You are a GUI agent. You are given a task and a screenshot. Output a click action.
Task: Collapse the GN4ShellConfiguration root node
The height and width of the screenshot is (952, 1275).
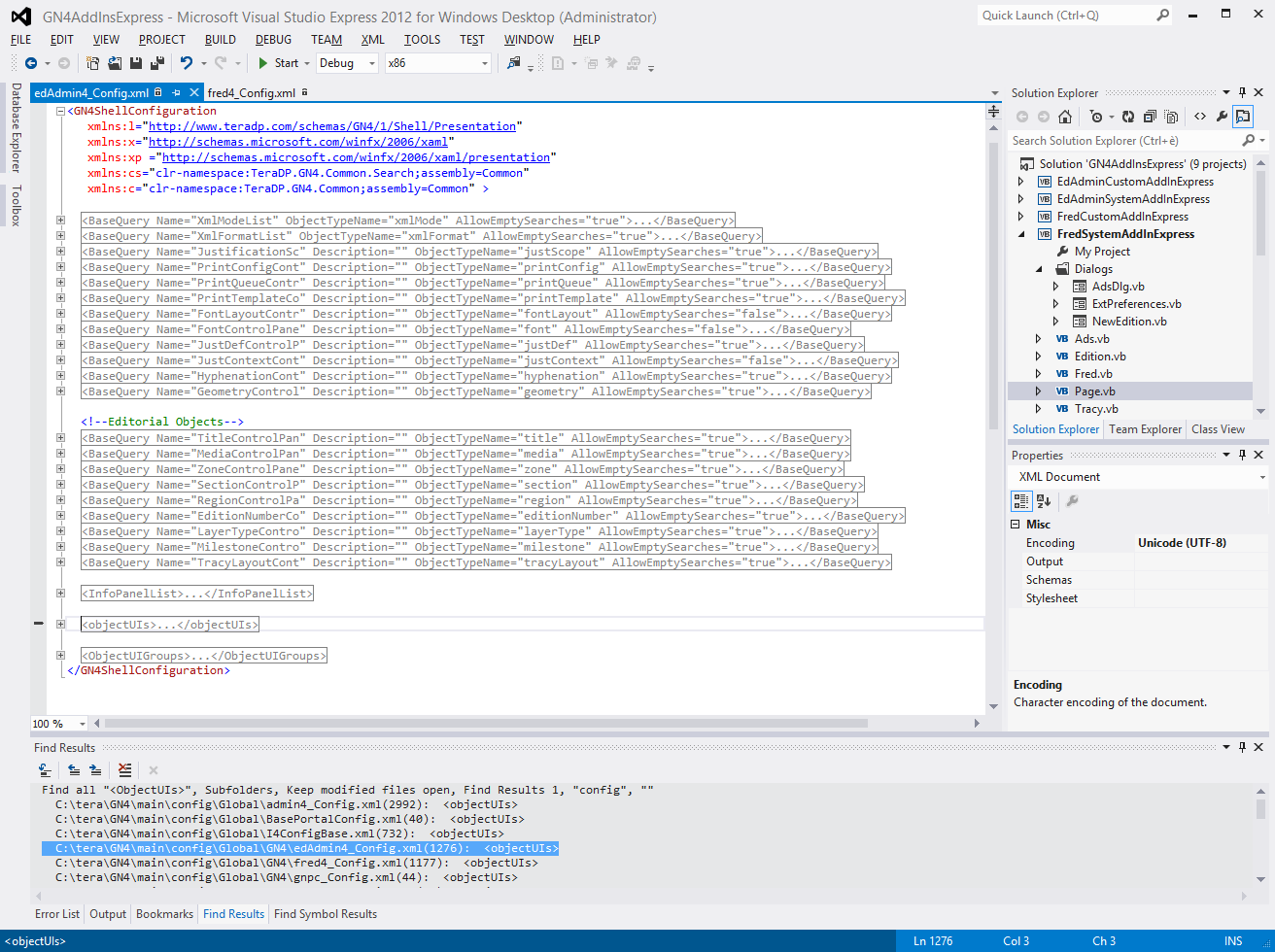[60, 112]
